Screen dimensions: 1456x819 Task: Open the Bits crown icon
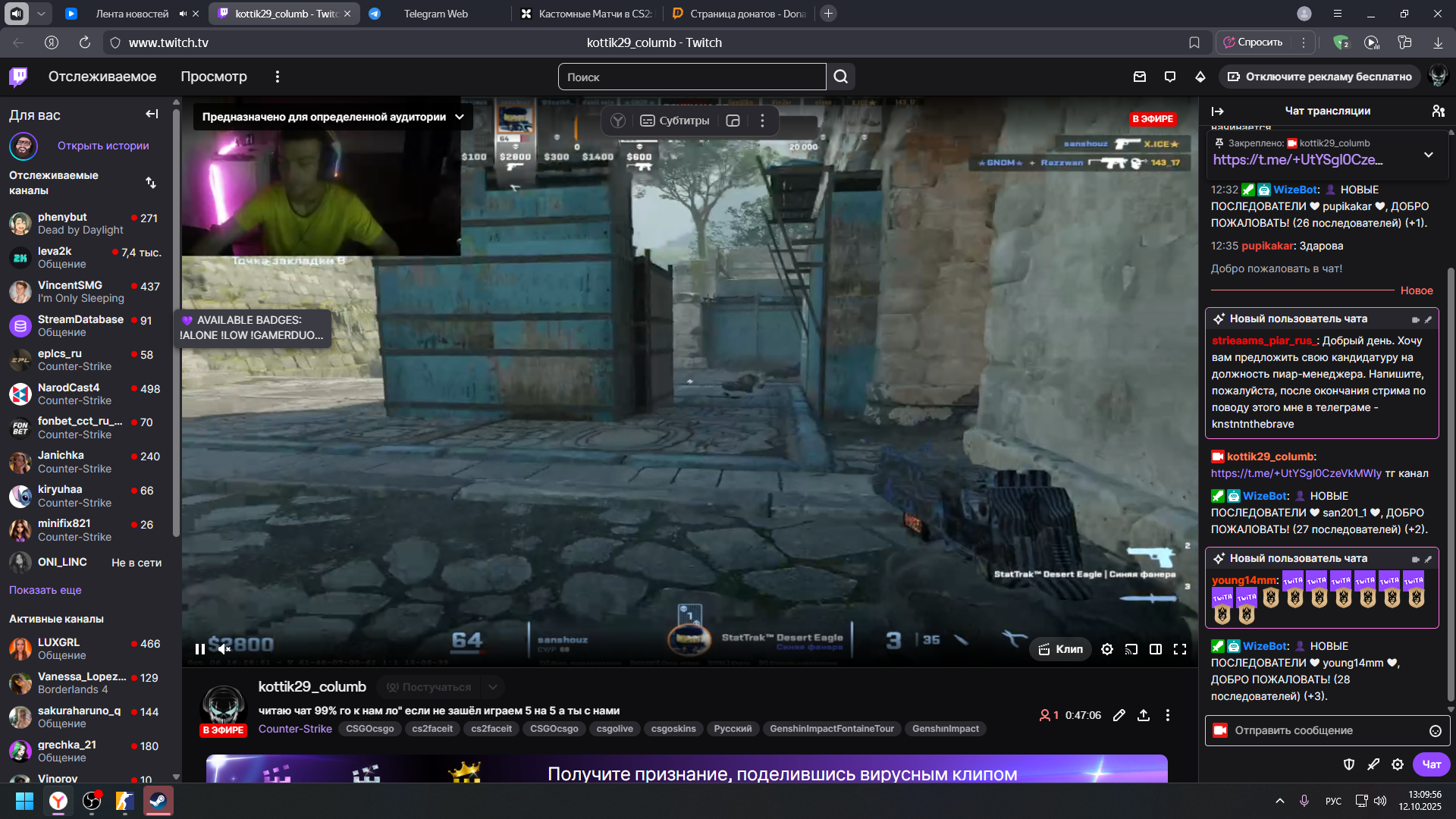1200,77
